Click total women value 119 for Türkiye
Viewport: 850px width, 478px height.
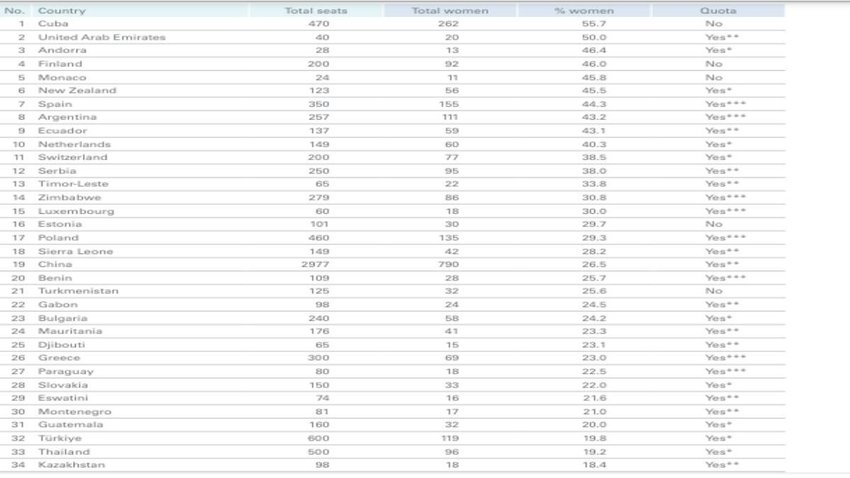coord(450,437)
